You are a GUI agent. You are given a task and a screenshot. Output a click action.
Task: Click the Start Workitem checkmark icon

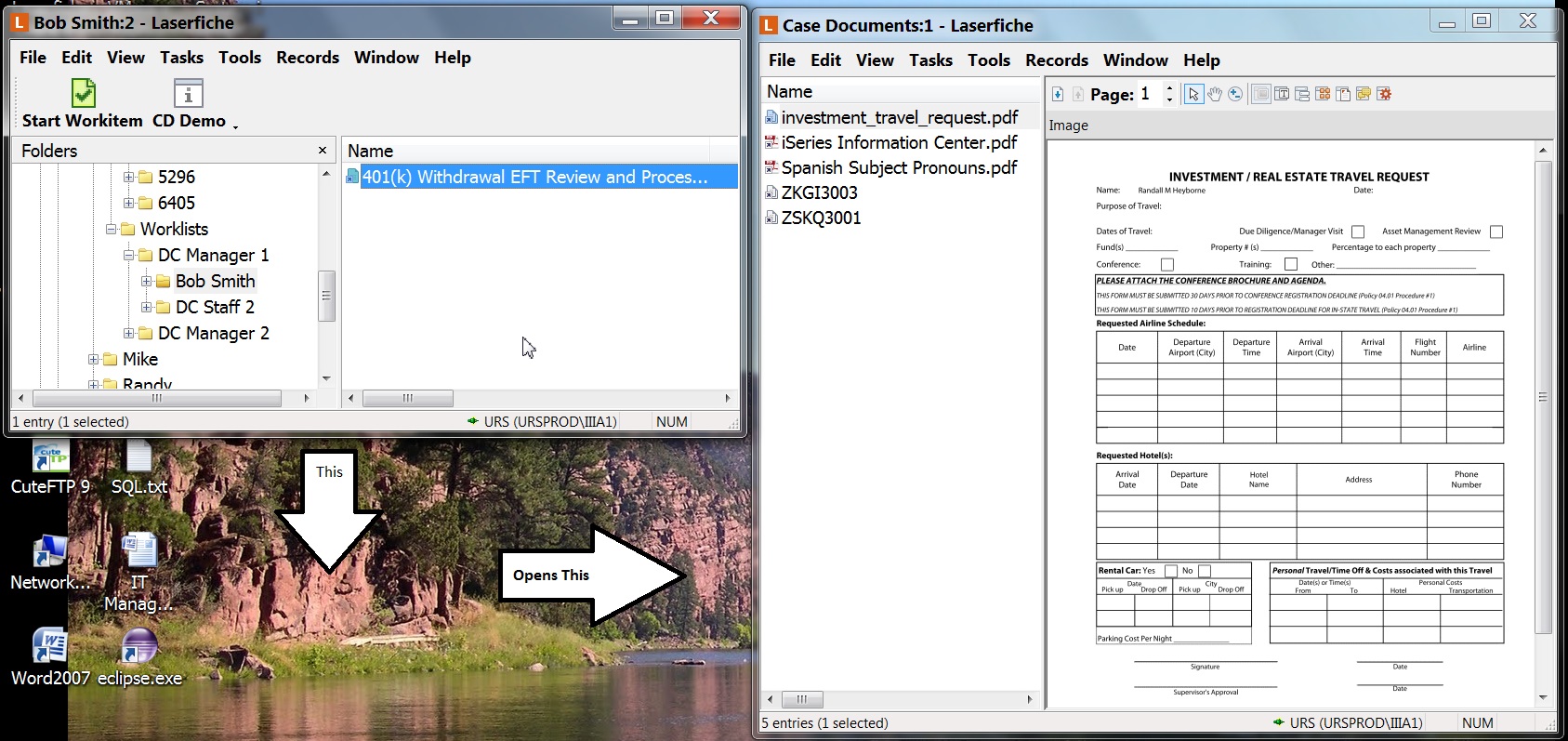[84, 92]
